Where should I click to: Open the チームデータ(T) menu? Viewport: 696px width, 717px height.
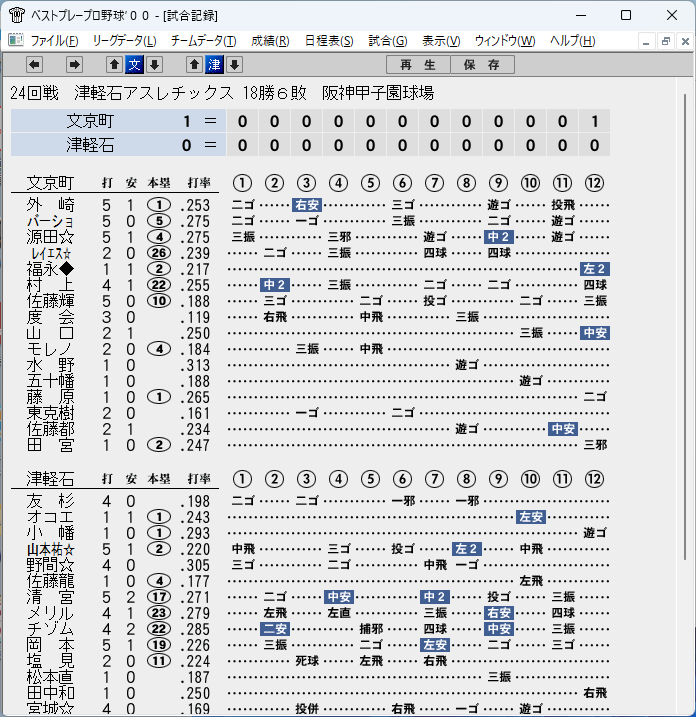[x=204, y=41]
